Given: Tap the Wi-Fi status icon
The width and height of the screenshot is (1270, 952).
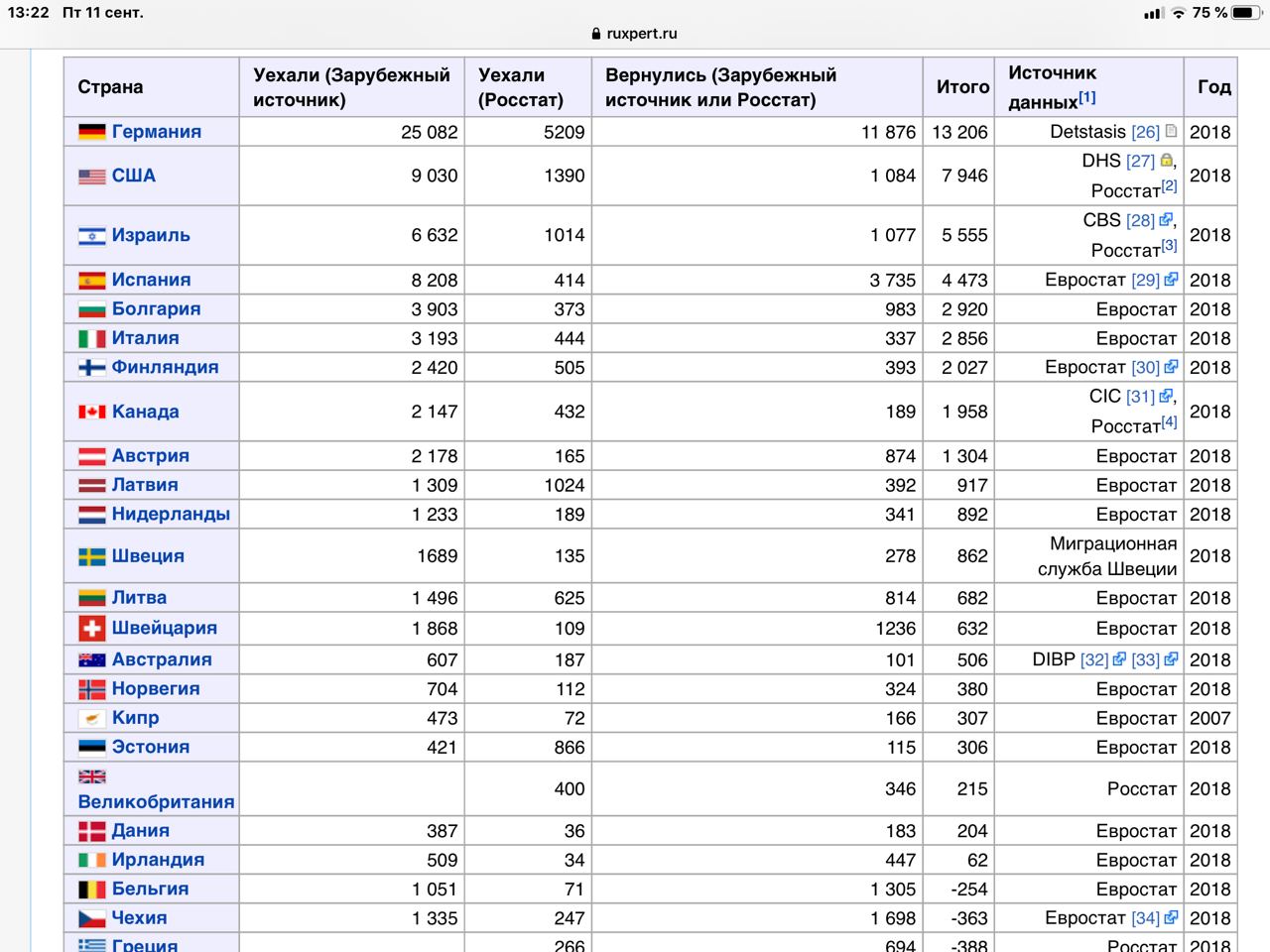Looking at the screenshot, I should tap(1178, 13).
